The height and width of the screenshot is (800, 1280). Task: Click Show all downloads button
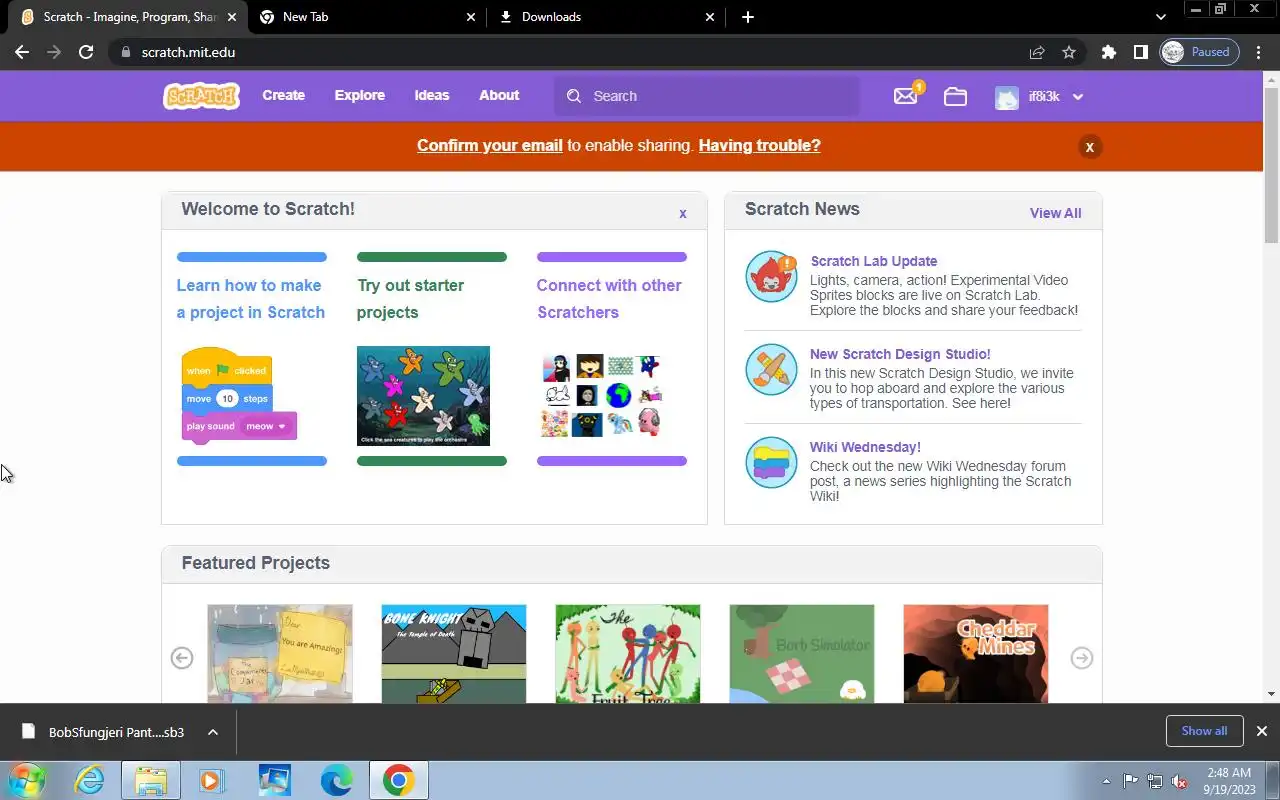tap(1204, 731)
